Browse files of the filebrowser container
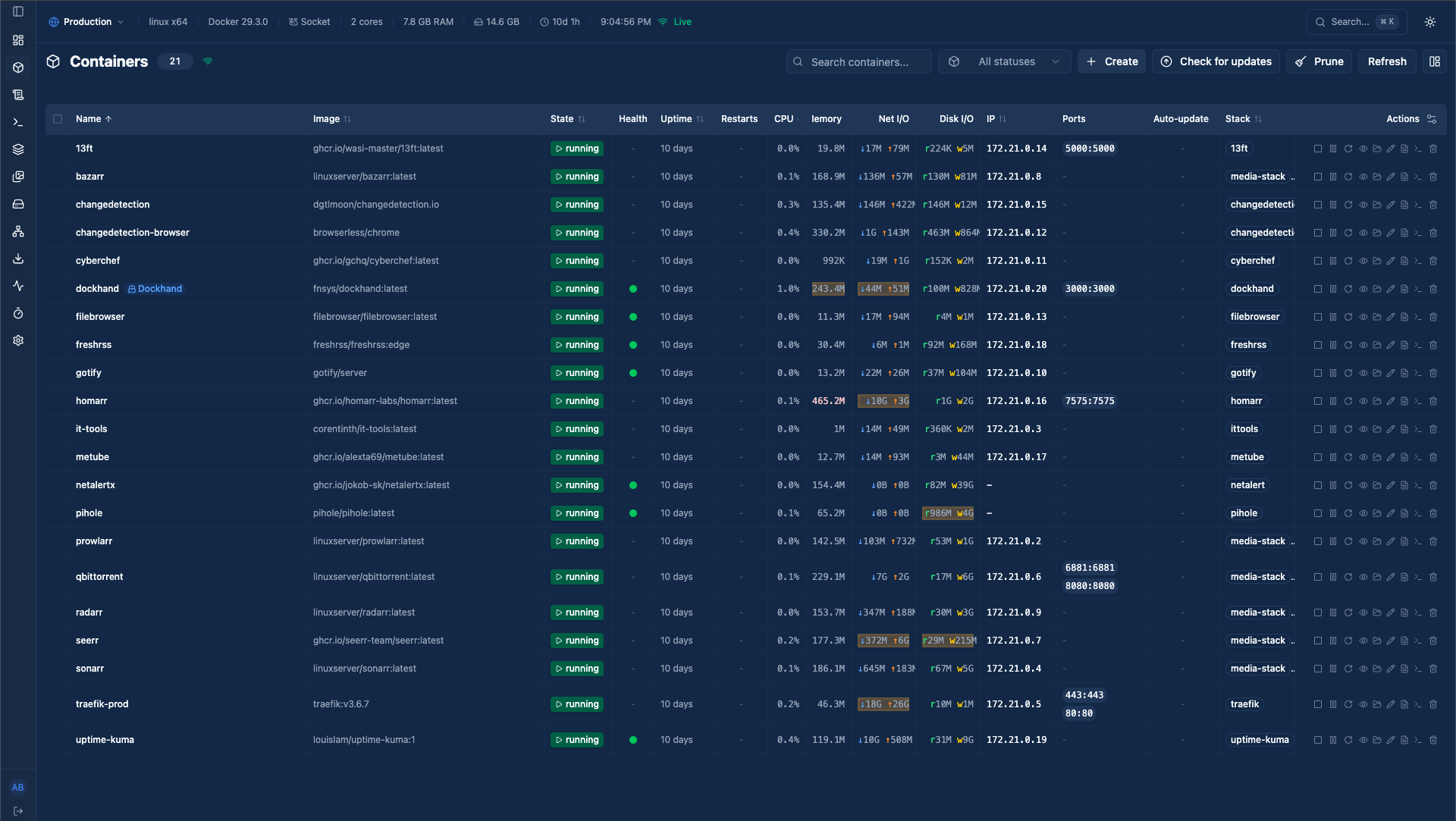Image resolution: width=1456 pixels, height=821 pixels. (1377, 317)
